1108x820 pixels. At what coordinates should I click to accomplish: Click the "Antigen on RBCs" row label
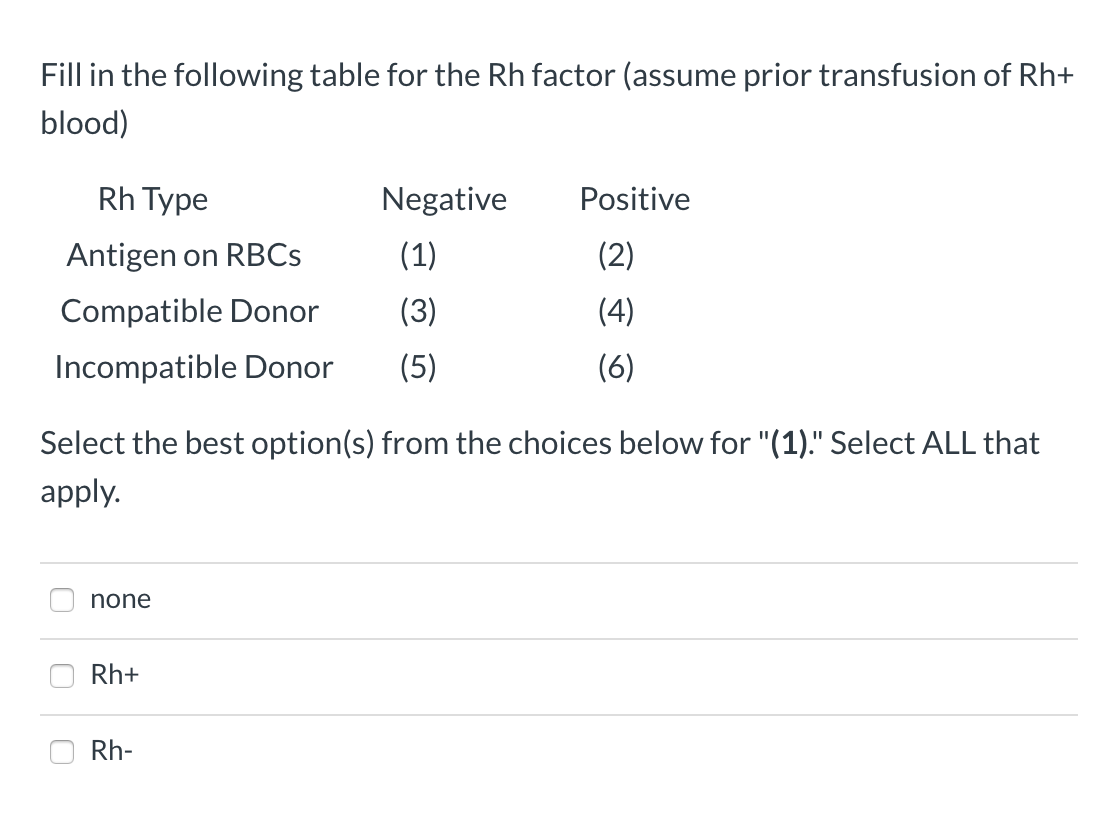pyautogui.click(x=183, y=255)
